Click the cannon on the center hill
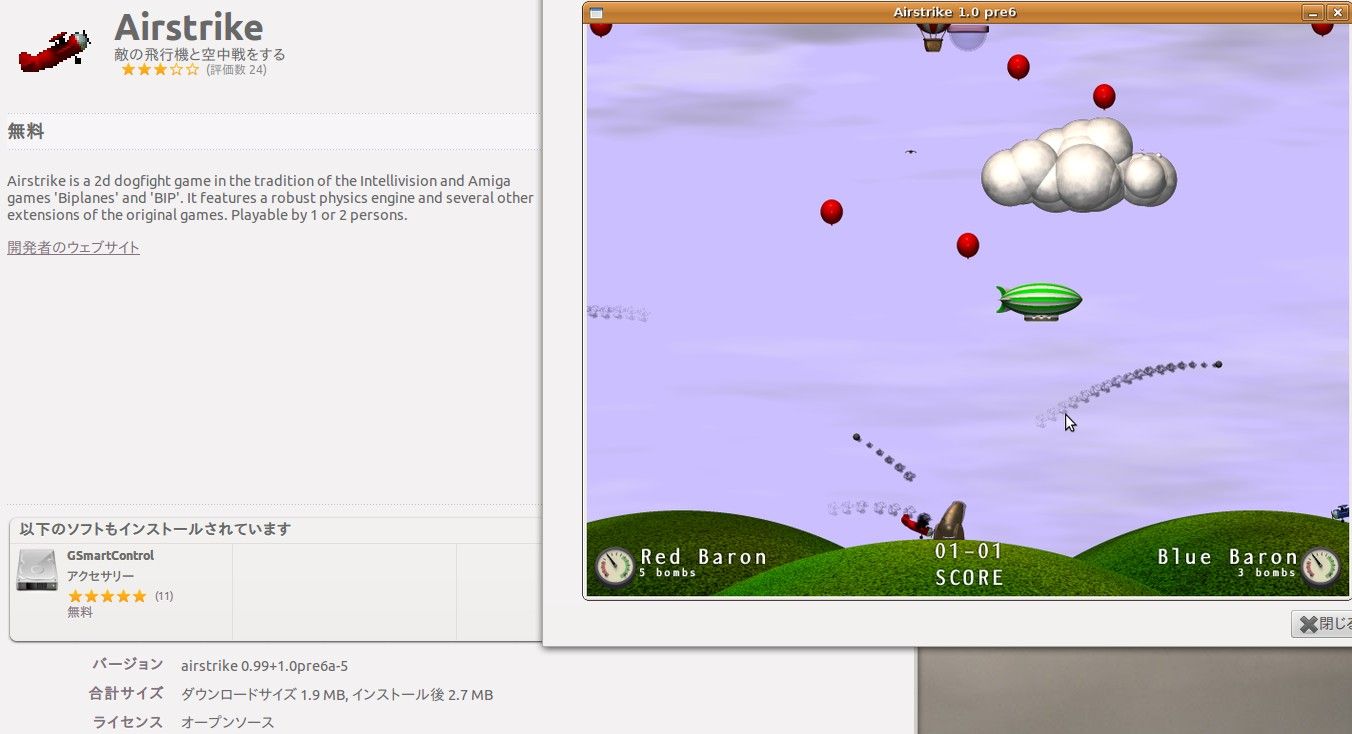The height and width of the screenshot is (734, 1352). (950, 519)
